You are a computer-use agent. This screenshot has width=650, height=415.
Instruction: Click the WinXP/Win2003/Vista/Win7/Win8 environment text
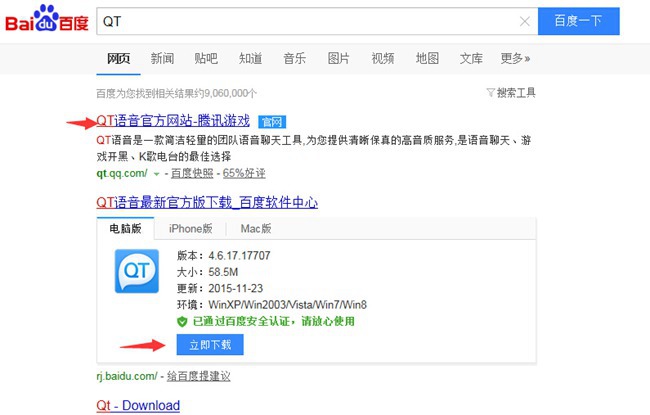coord(288,305)
